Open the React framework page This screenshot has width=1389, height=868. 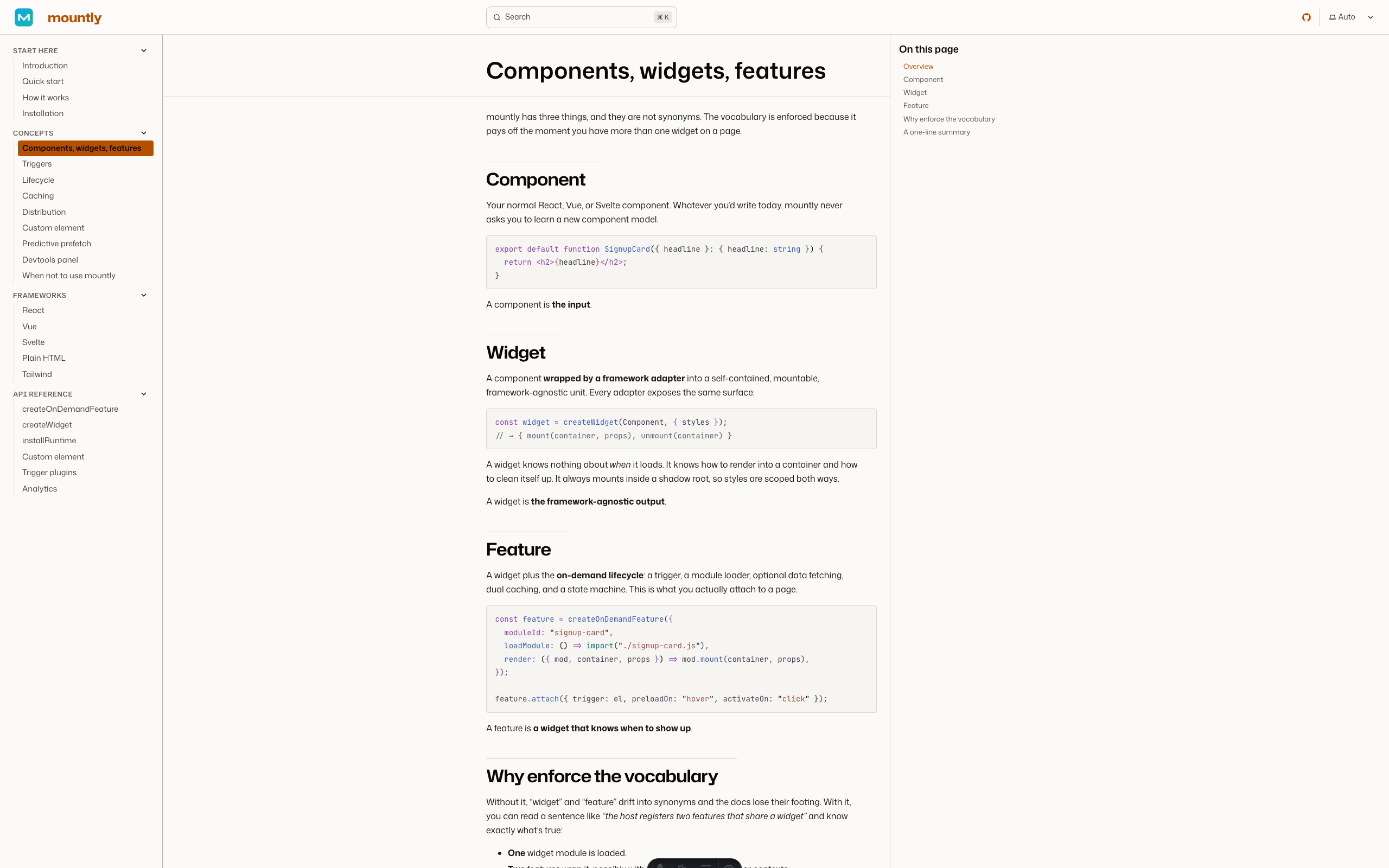pyautogui.click(x=33, y=310)
